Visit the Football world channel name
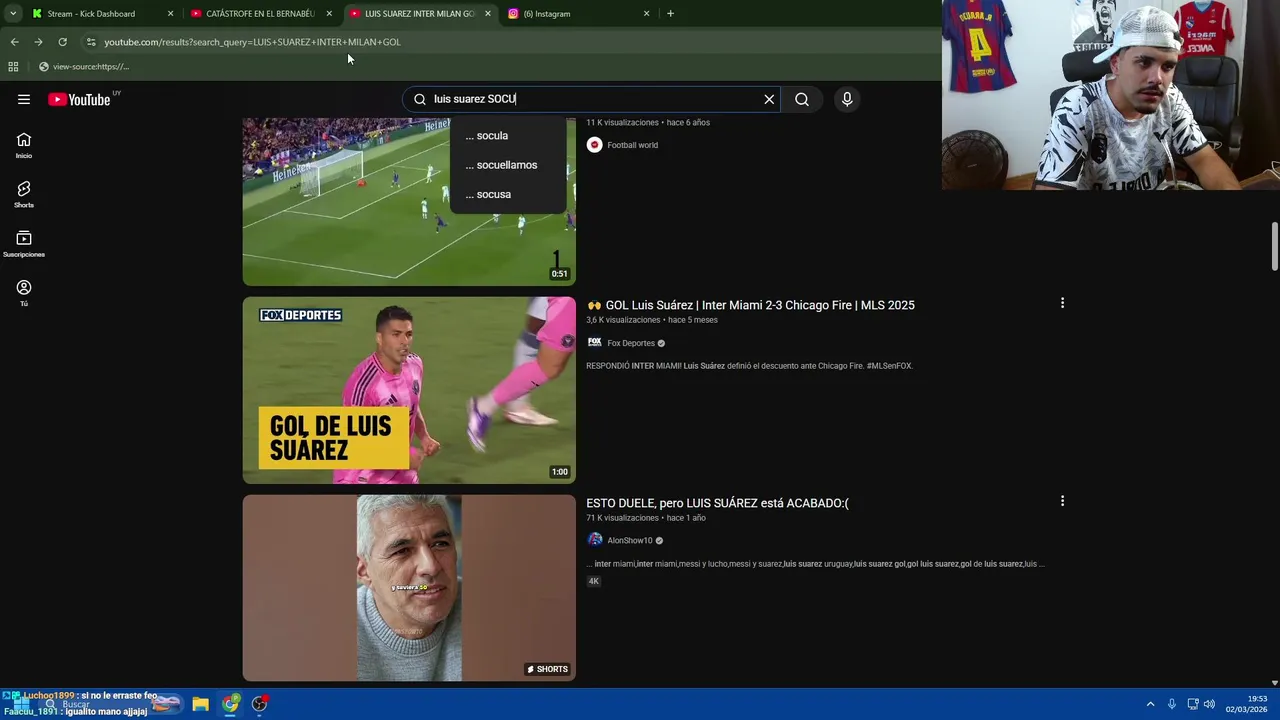 point(632,145)
